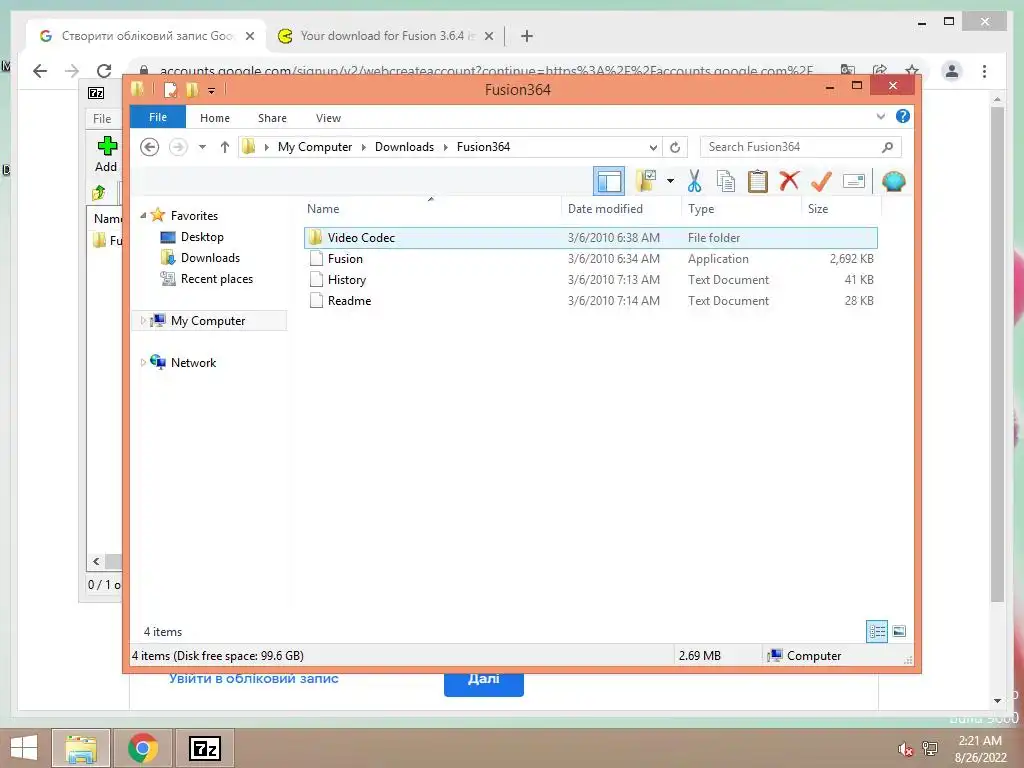
Task: Select Recent places under Favorites
Action: click(216, 278)
